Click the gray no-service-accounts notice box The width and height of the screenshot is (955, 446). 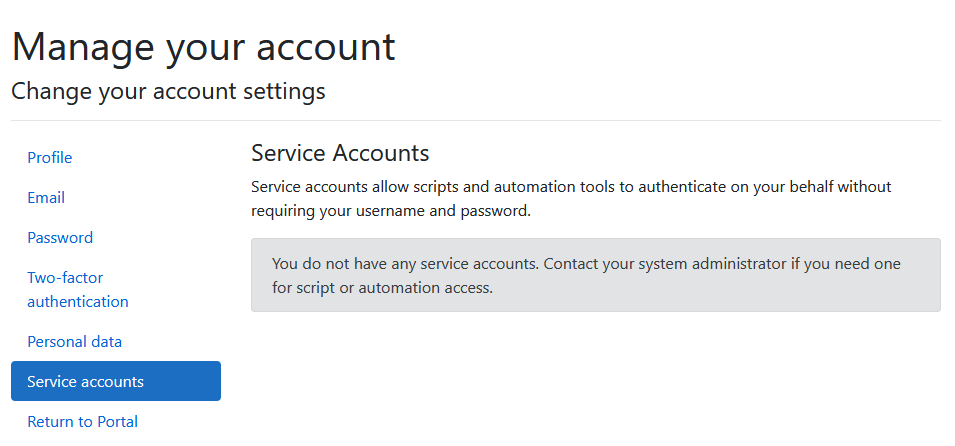coord(595,275)
